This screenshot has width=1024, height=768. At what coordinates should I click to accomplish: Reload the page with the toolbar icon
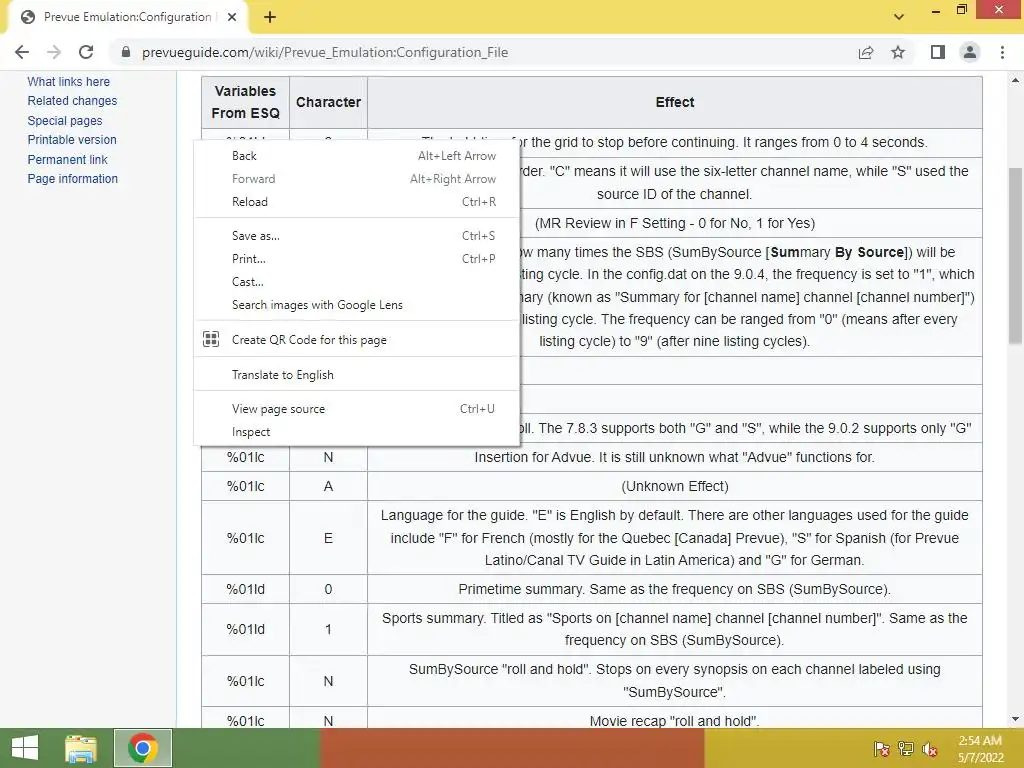pyautogui.click(x=86, y=52)
